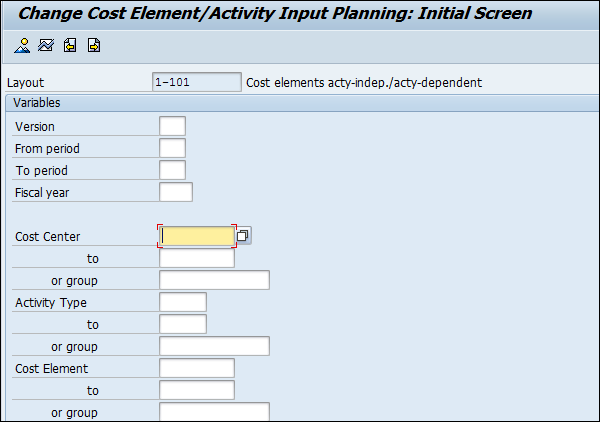600x422 pixels.
Task: Click the Period screen toolbar icon
Action: [46, 45]
